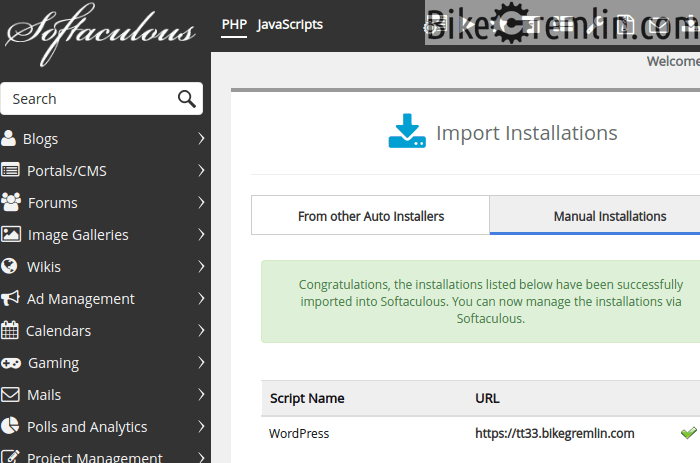Image resolution: width=700 pixels, height=463 pixels.
Task: Expand the Gaming category chevron
Action: 201,363
